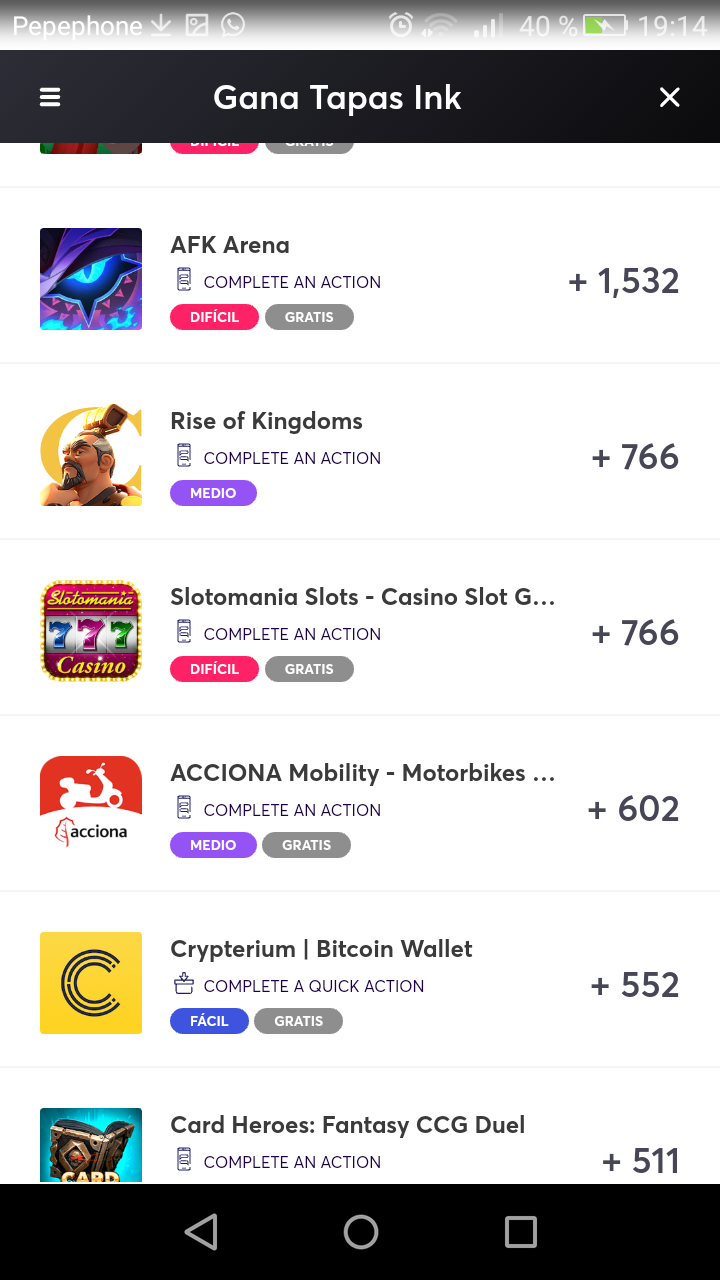Close the Gana Tapas Ink screen
Image resolution: width=720 pixels, height=1280 pixels.
pos(669,97)
